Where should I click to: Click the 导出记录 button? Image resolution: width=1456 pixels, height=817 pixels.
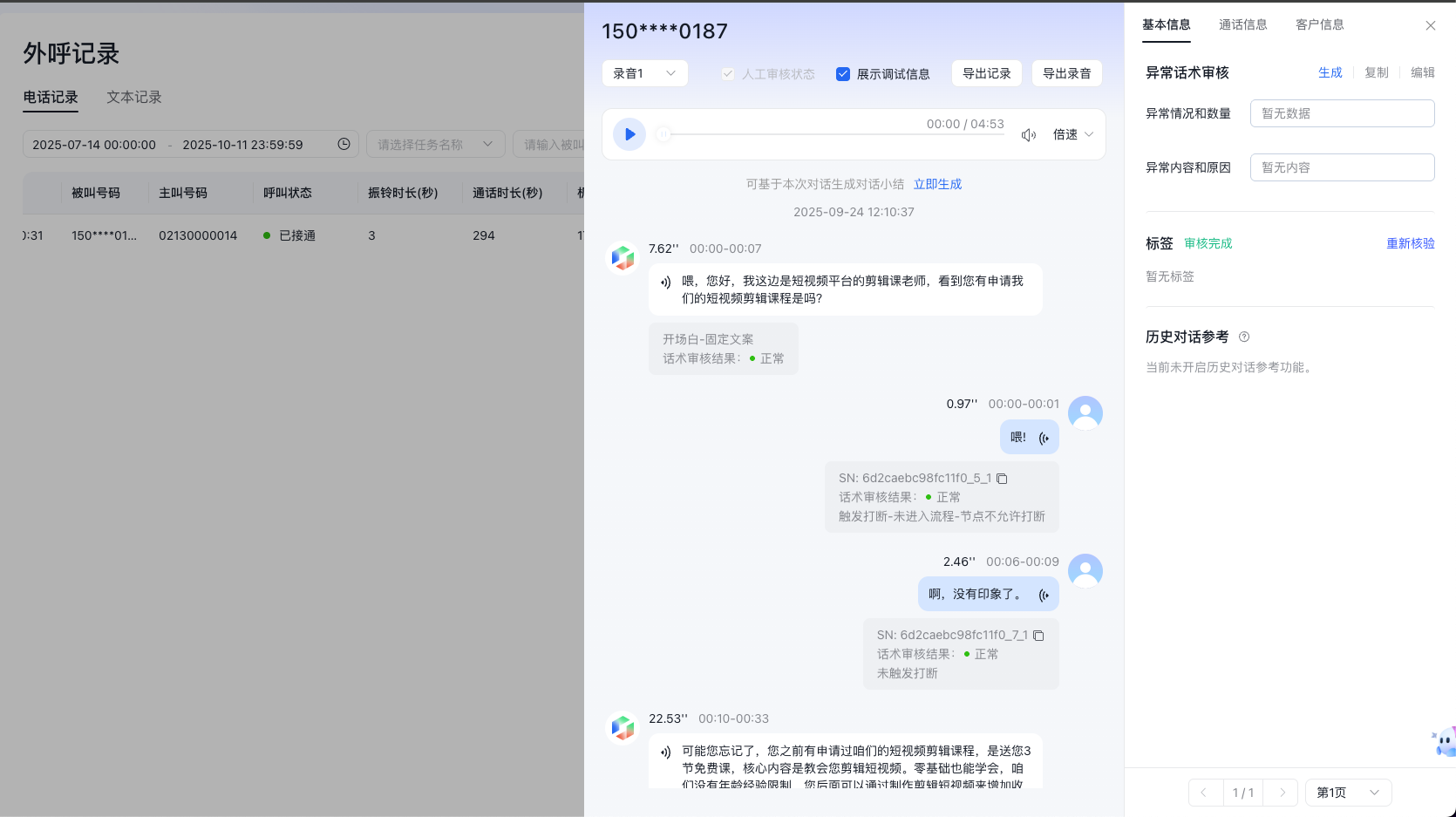point(986,73)
